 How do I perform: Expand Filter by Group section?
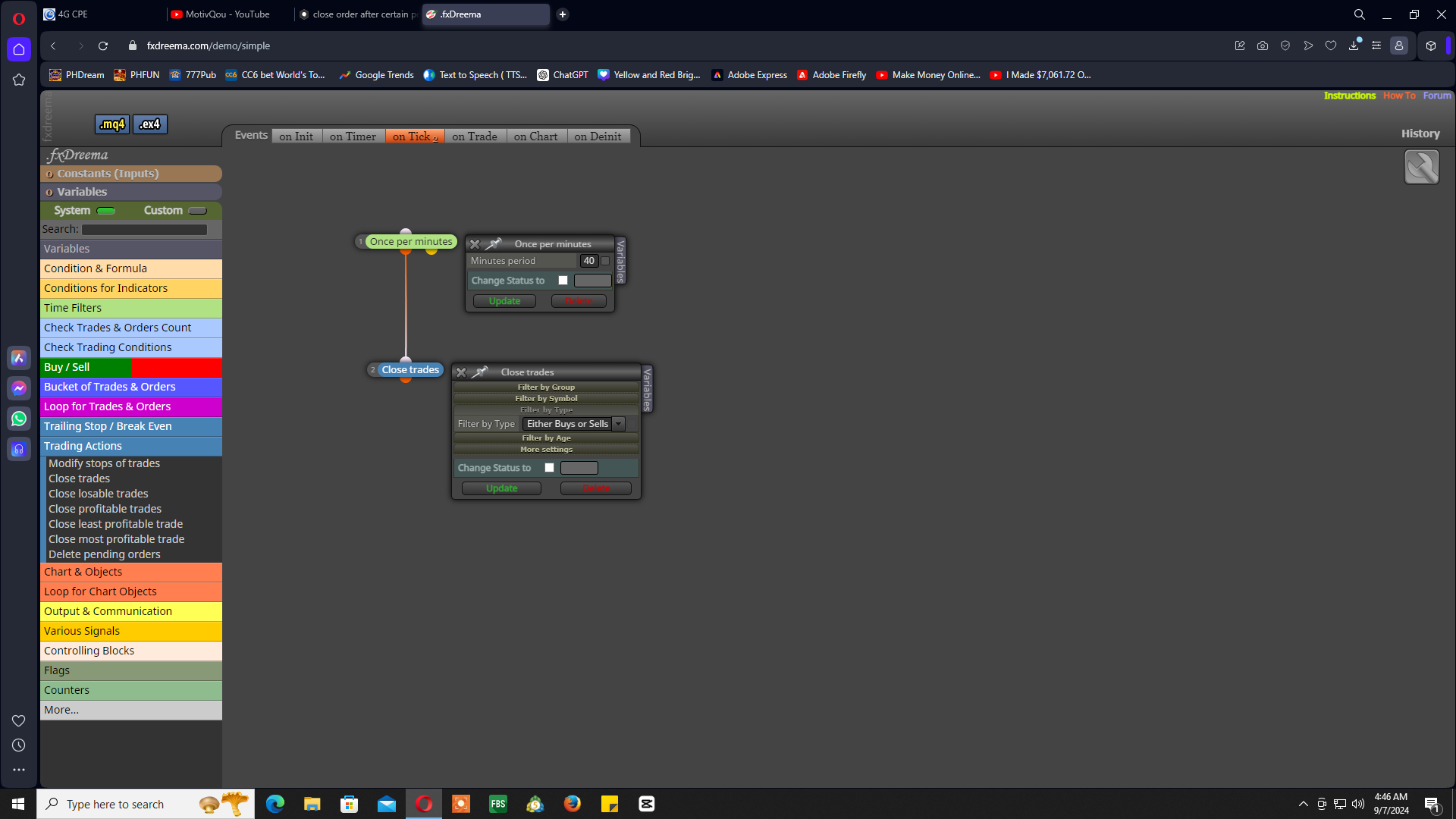tap(546, 387)
